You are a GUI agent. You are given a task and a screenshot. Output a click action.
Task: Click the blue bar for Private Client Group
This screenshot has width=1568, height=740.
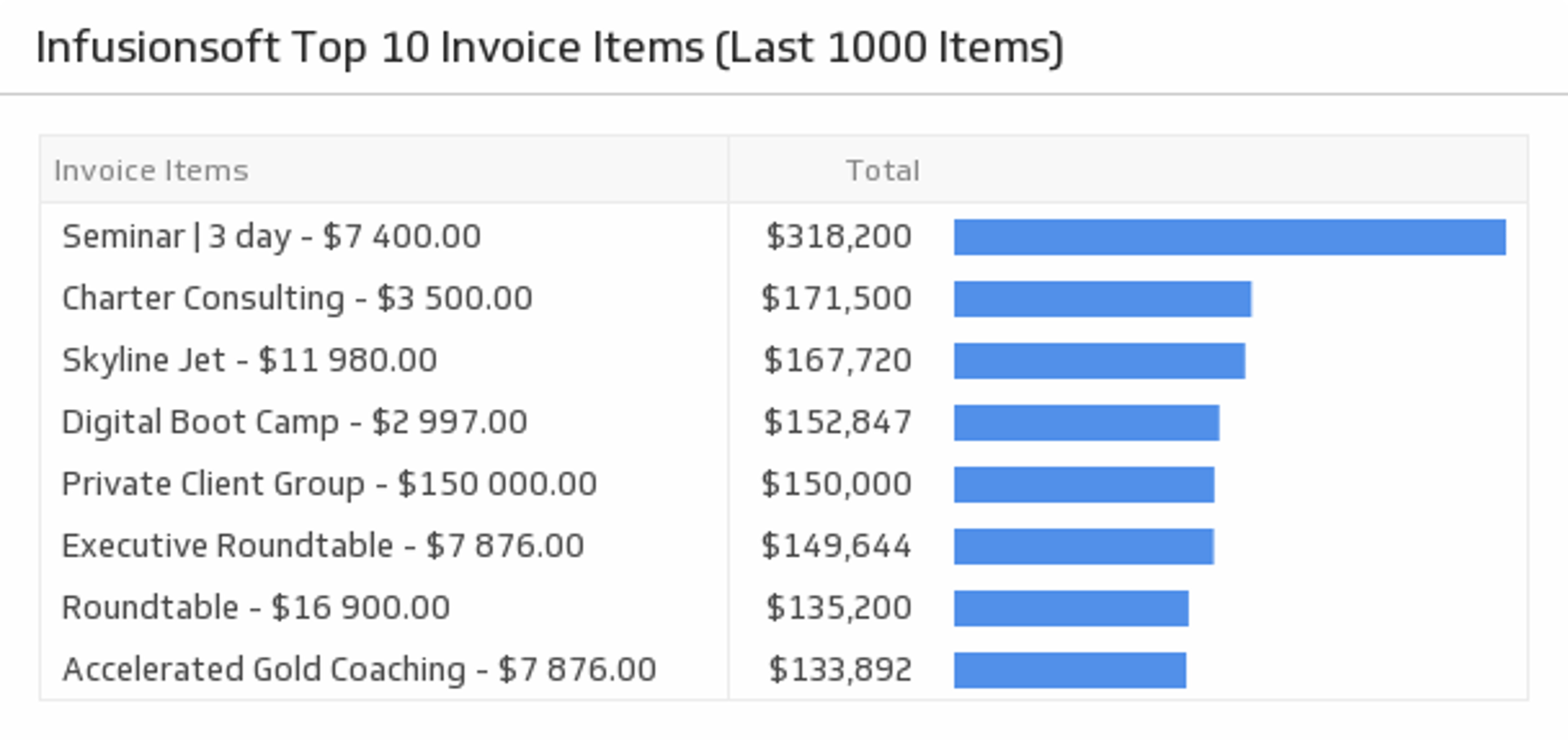(x=1084, y=484)
